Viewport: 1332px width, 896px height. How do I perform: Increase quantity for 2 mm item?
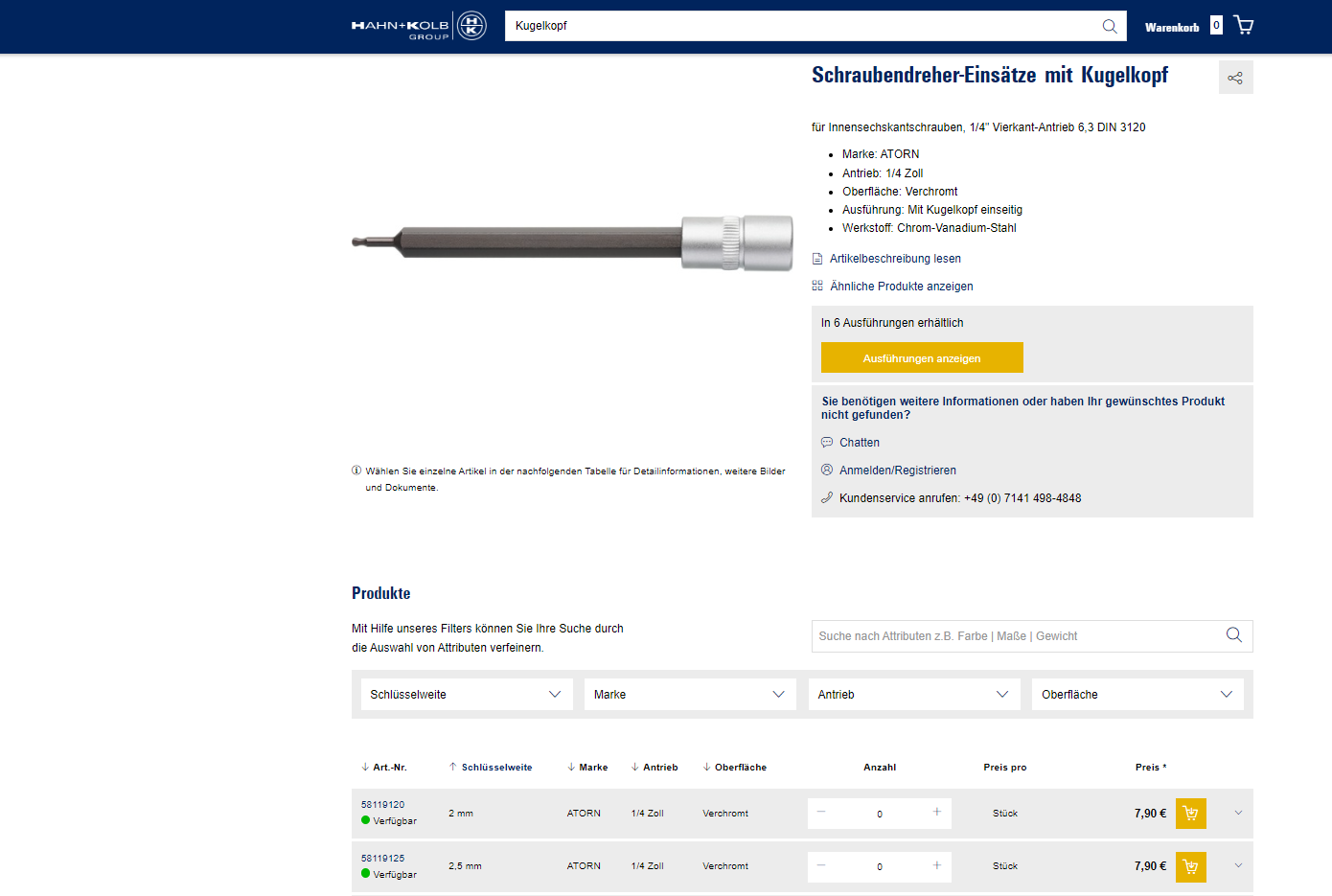(x=936, y=813)
